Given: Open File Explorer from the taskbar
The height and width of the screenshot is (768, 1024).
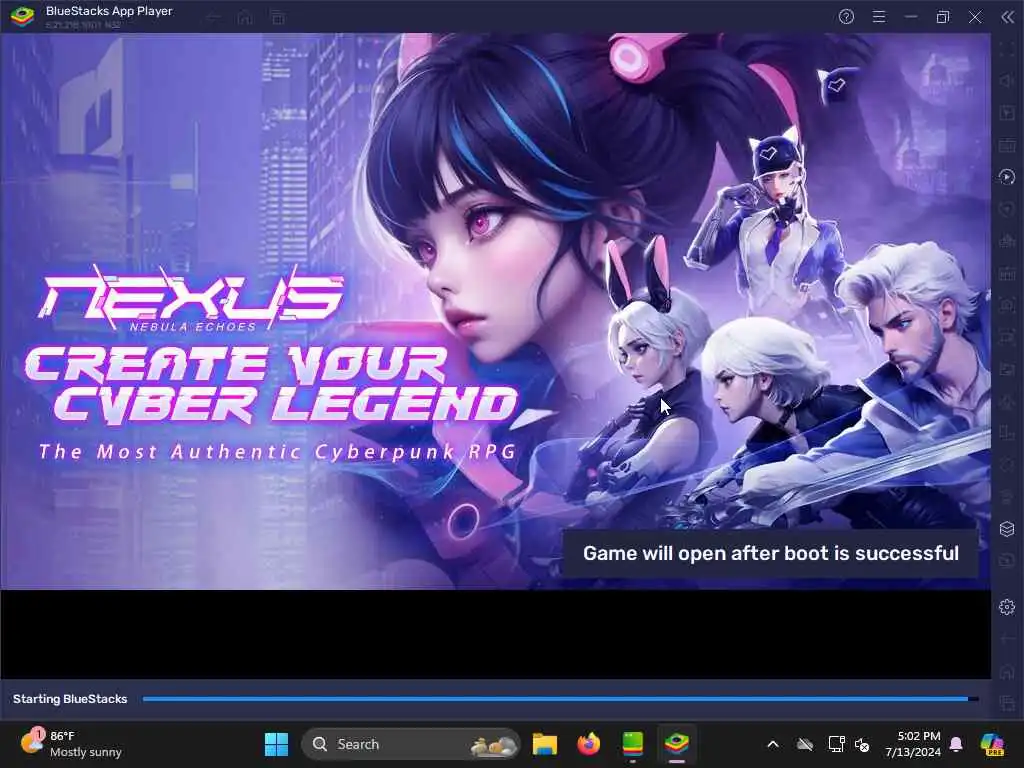Looking at the screenshot, I should pyautogui.click(x=544, y=744).
